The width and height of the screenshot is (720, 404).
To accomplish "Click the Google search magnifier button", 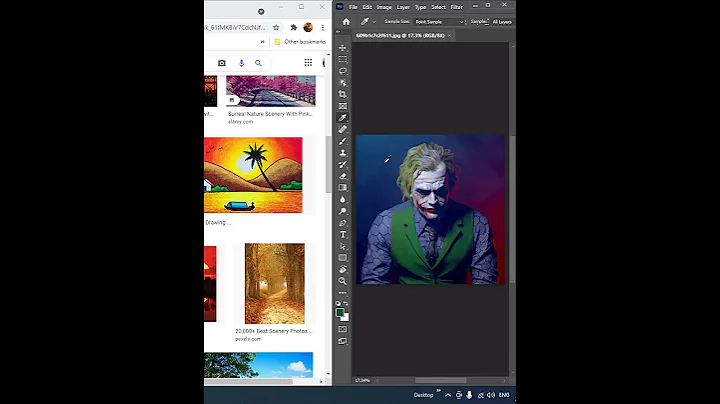I will coord(258,63).
